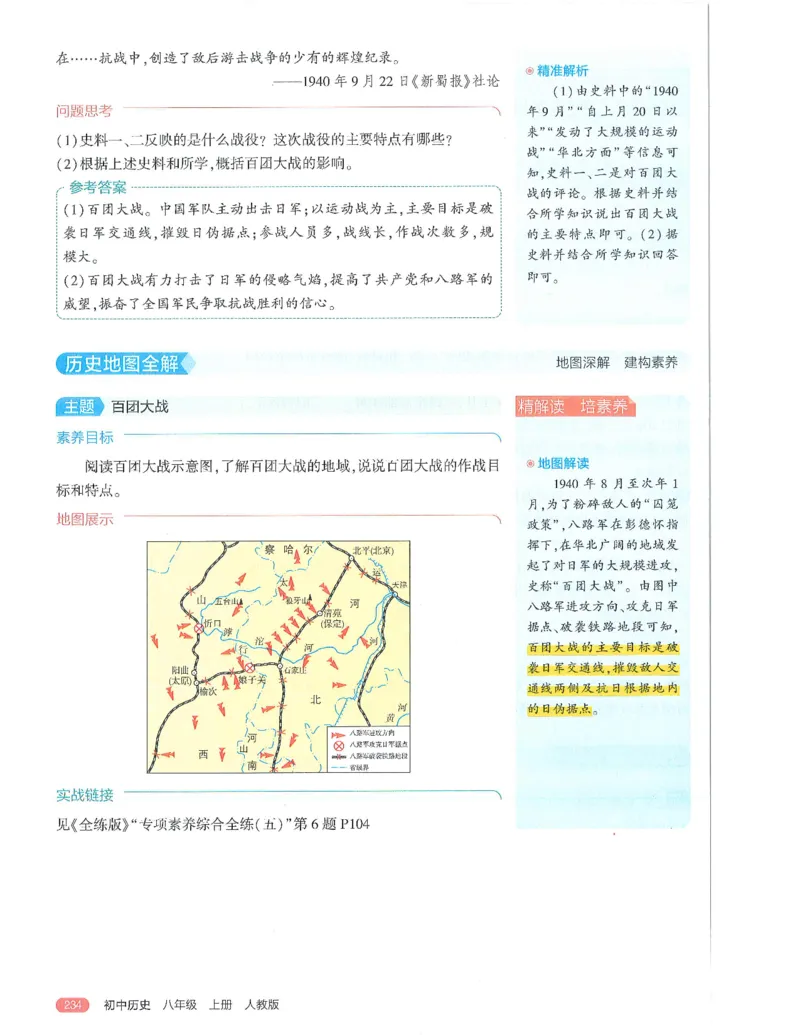The width and height of the screenshot is (800, 1035).
Task: Click the 石家庄 label on the map
Action: [296, 670]
